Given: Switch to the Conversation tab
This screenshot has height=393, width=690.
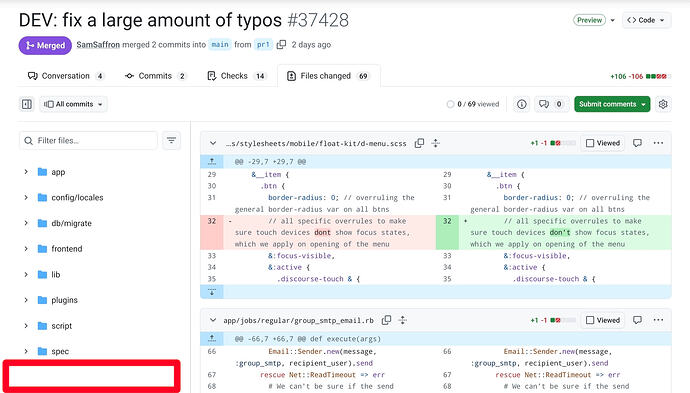Looking at the screenshot, I should coord(66,76).
